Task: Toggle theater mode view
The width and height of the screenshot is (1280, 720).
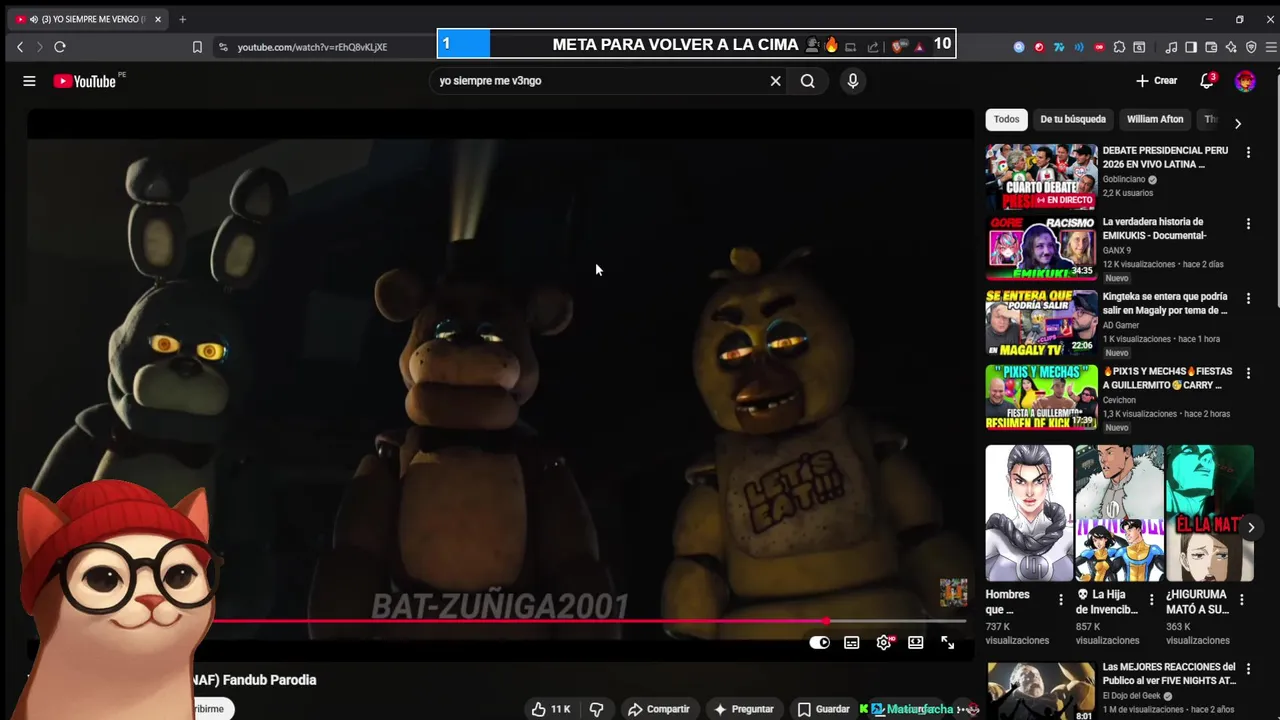Action: pos(915,643)
